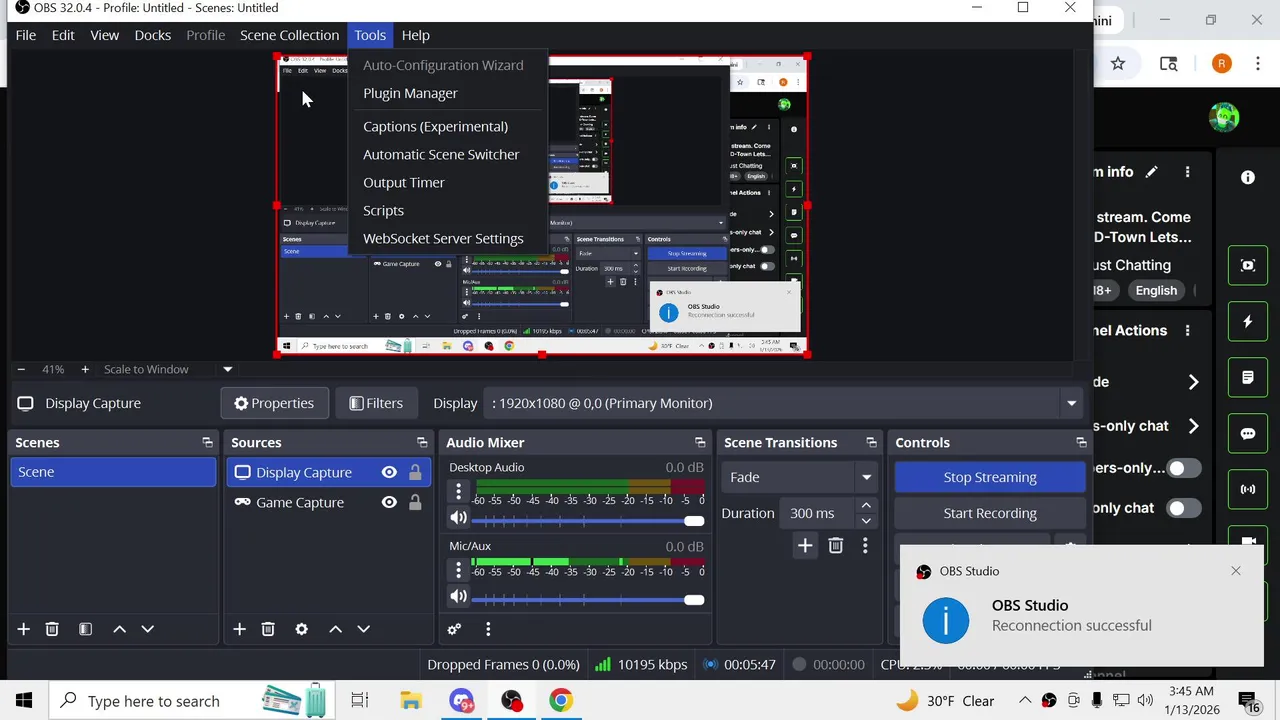Move source up arrow in Sources dock
1280x720 pixels.
point(335,629)
